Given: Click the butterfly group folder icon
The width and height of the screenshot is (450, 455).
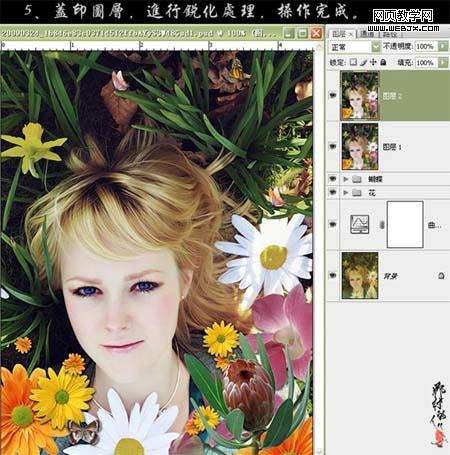Looking at the screenshot, I should (x=357, y=179).
